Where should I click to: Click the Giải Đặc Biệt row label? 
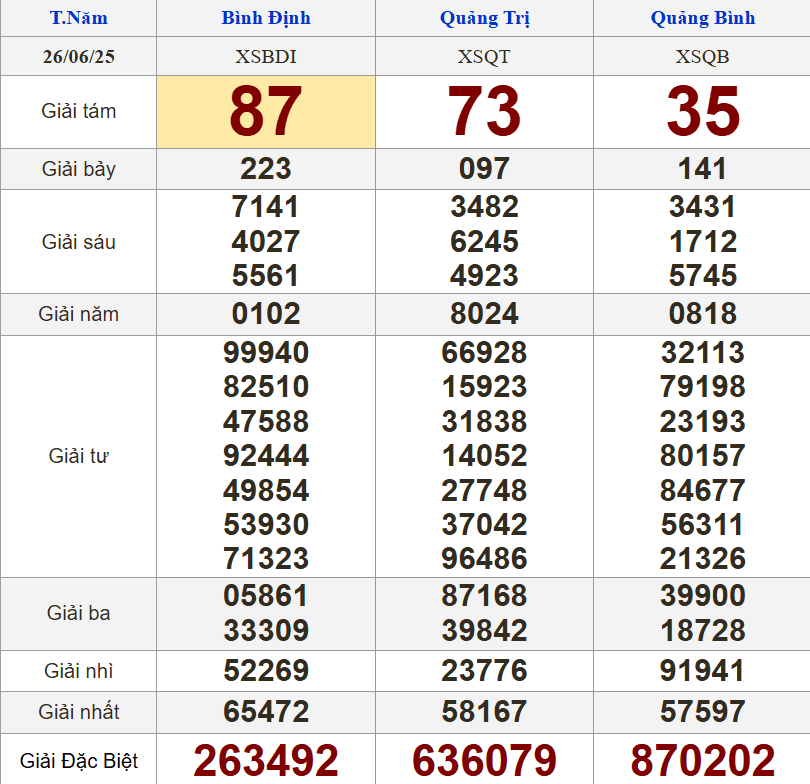[78, 761]
